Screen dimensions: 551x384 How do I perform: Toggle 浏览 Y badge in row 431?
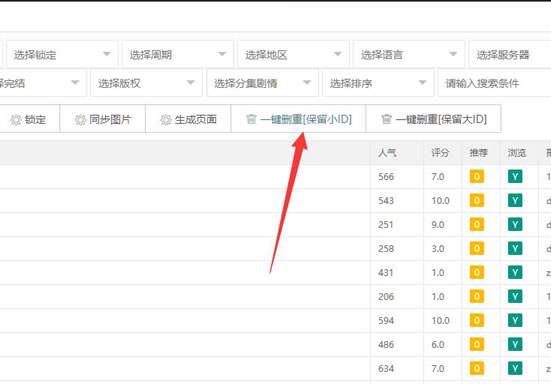[x=515, y=273]
